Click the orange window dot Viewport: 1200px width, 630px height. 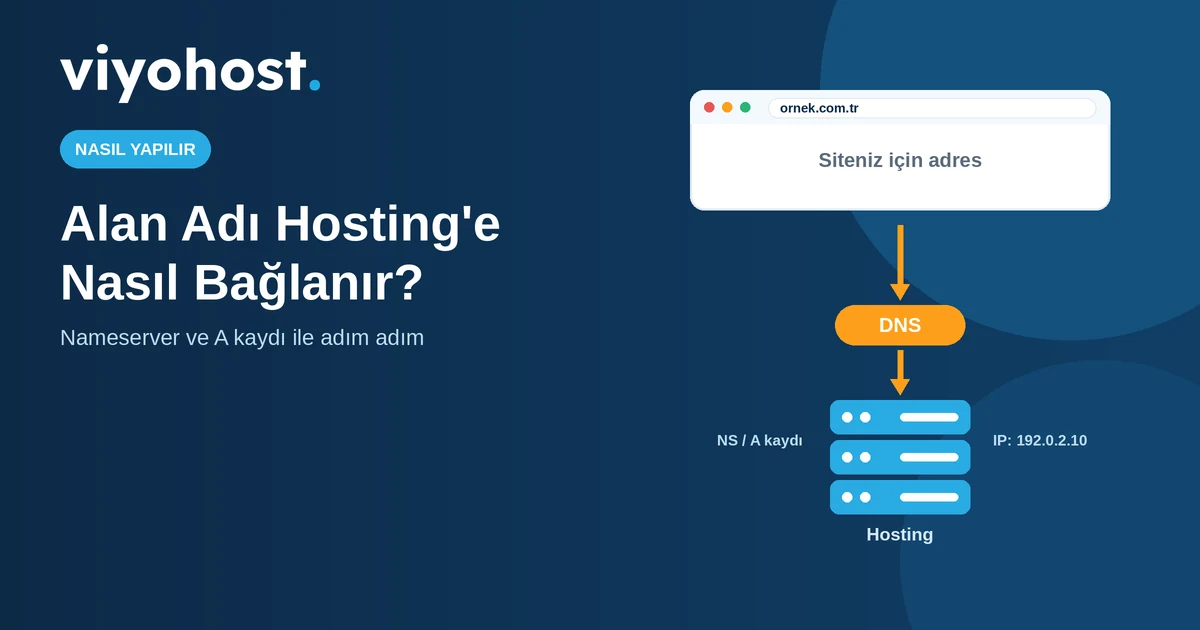(727, 107)
